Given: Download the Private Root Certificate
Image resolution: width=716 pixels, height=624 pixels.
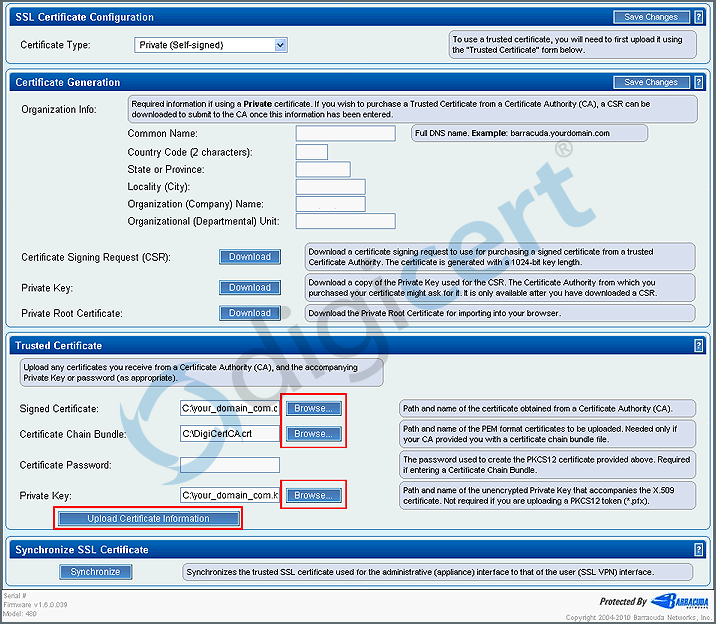Looking at the screenshot, I should pos(249,313).
